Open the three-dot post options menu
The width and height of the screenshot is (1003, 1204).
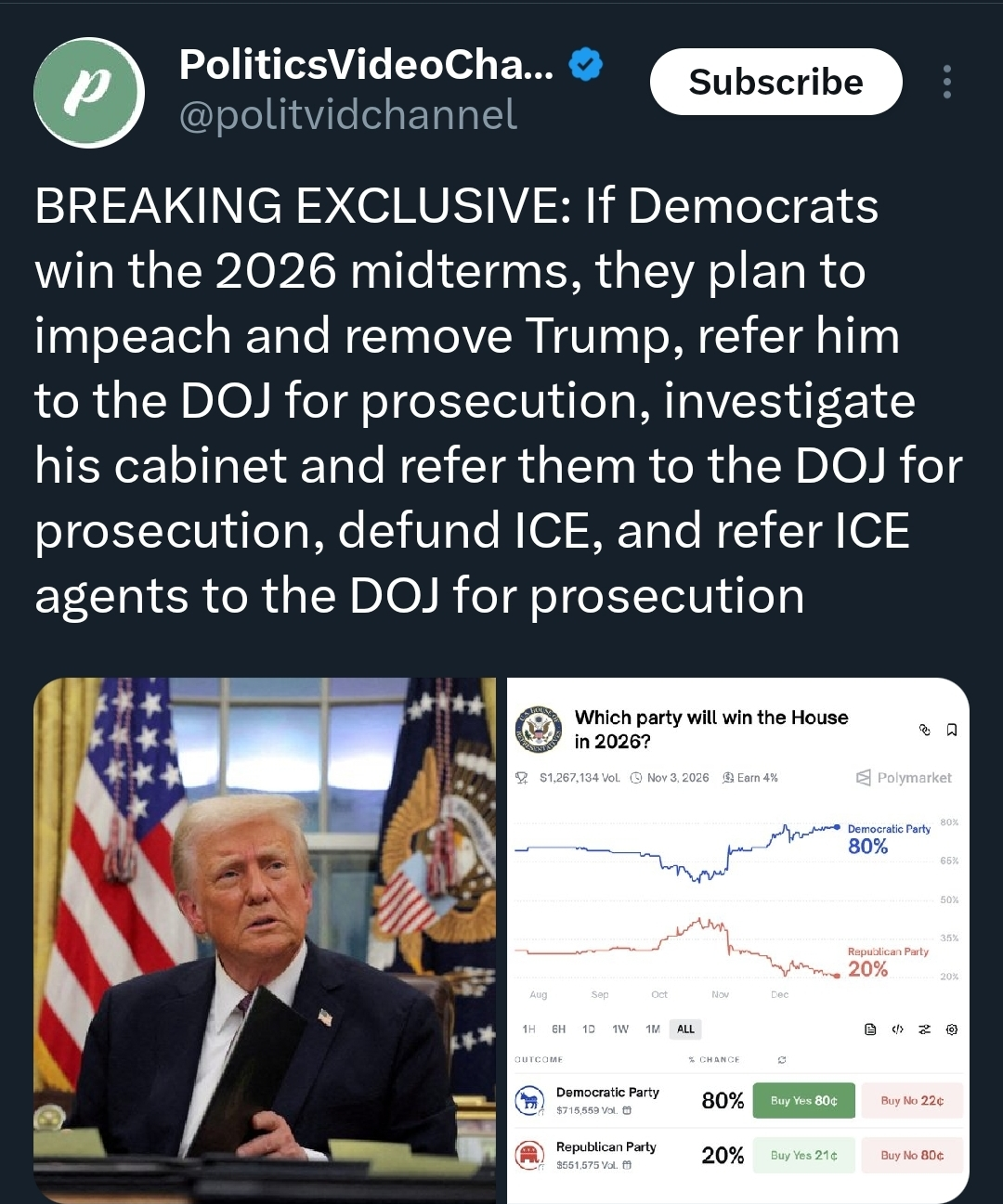[946, 82]
